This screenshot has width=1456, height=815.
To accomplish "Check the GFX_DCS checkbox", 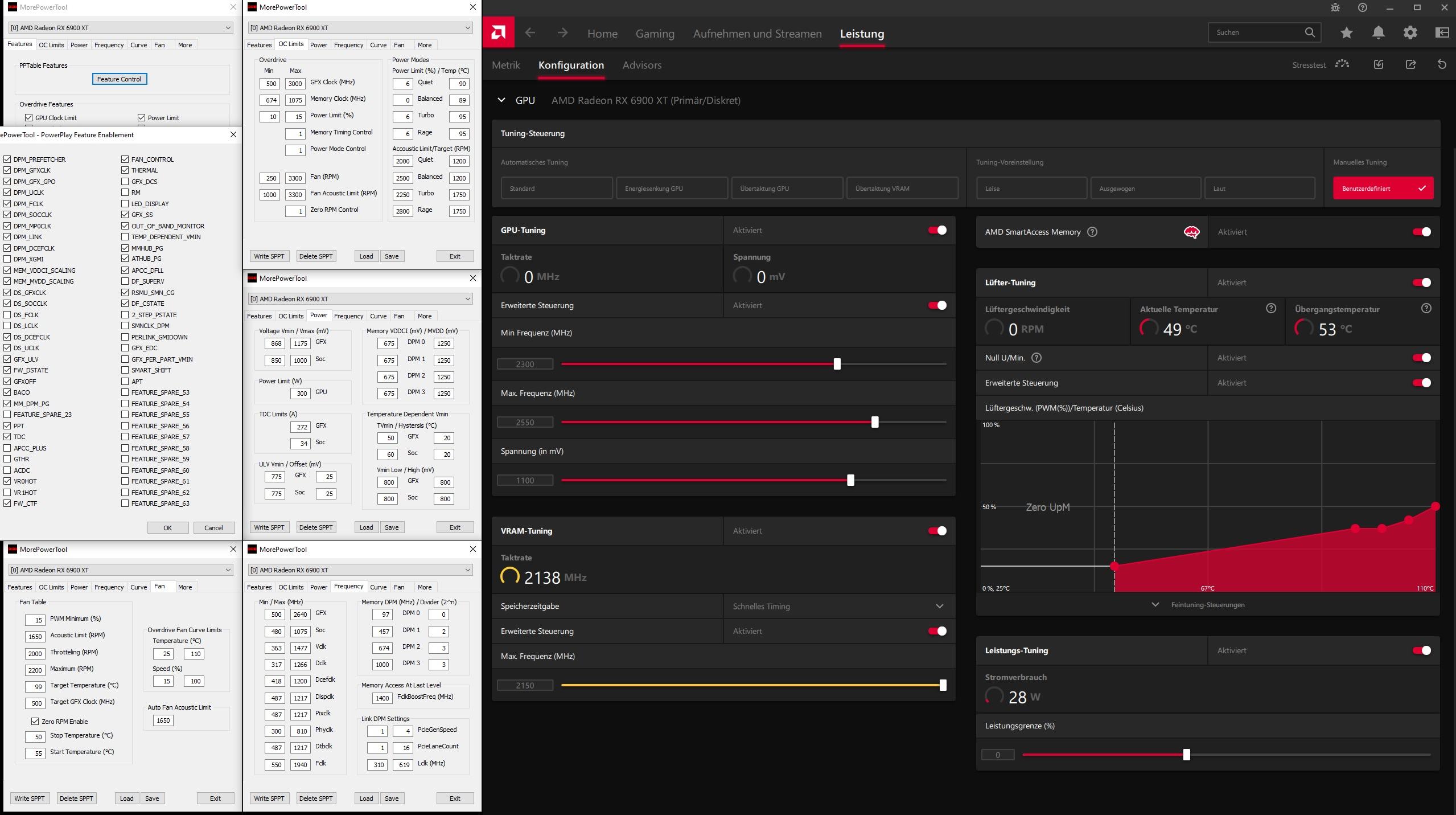I will pos(125,182).
